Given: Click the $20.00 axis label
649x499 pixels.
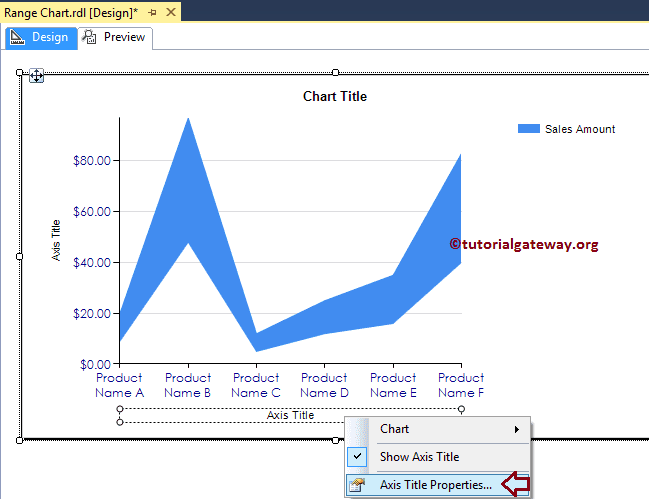Looking at the screenshot, I should (x=92, y=314).
